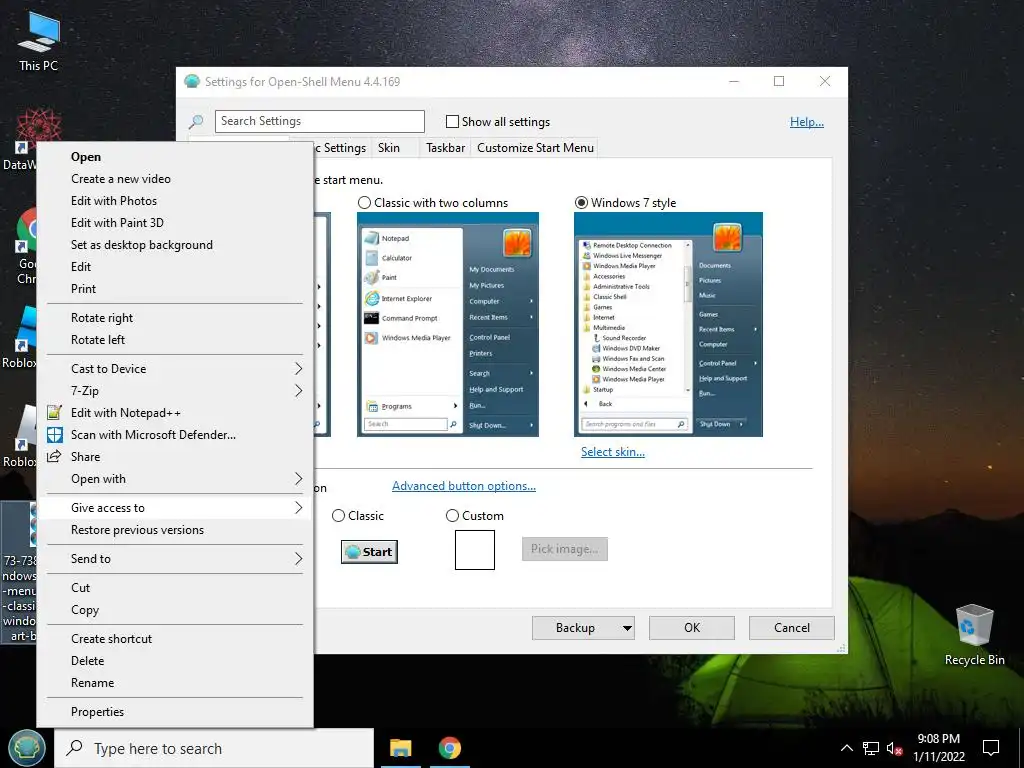
Task: Click the network icon in system tray
Action: click(871, 748)
